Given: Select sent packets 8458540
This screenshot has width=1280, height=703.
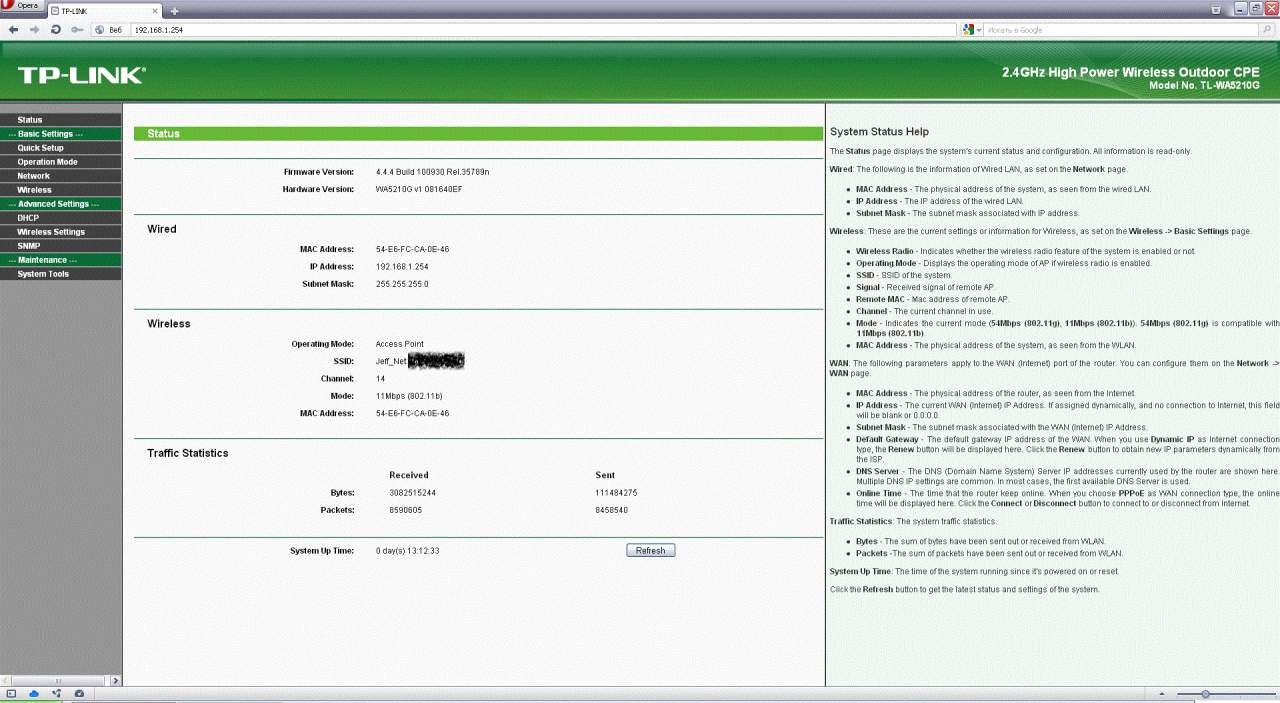Looking at the screenshot, I should pos(611,510).
